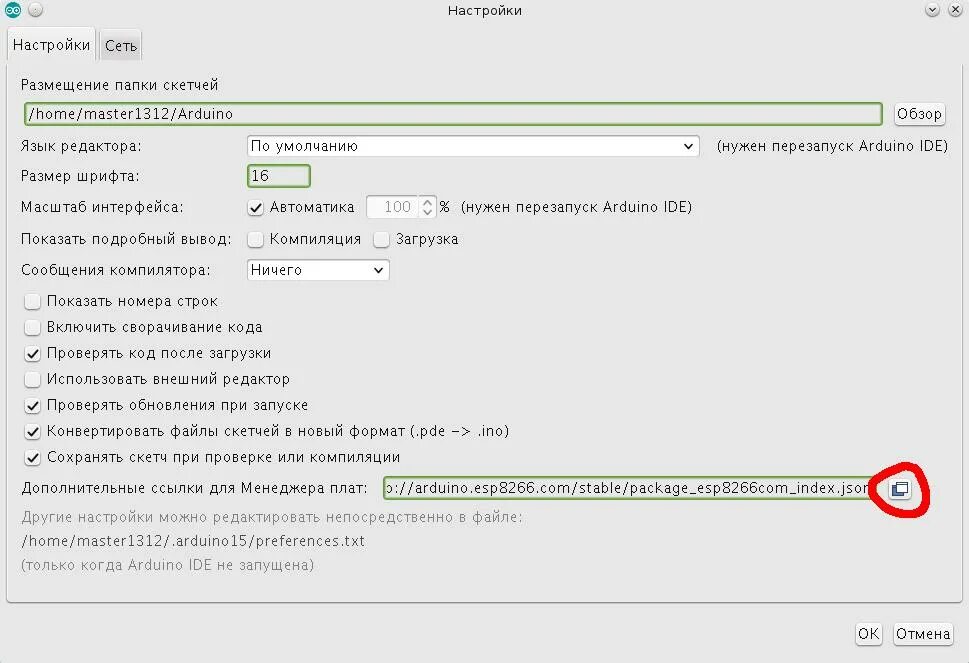Uncheck Сохранять скетч при проверке или компиляции

pos(32,458)
